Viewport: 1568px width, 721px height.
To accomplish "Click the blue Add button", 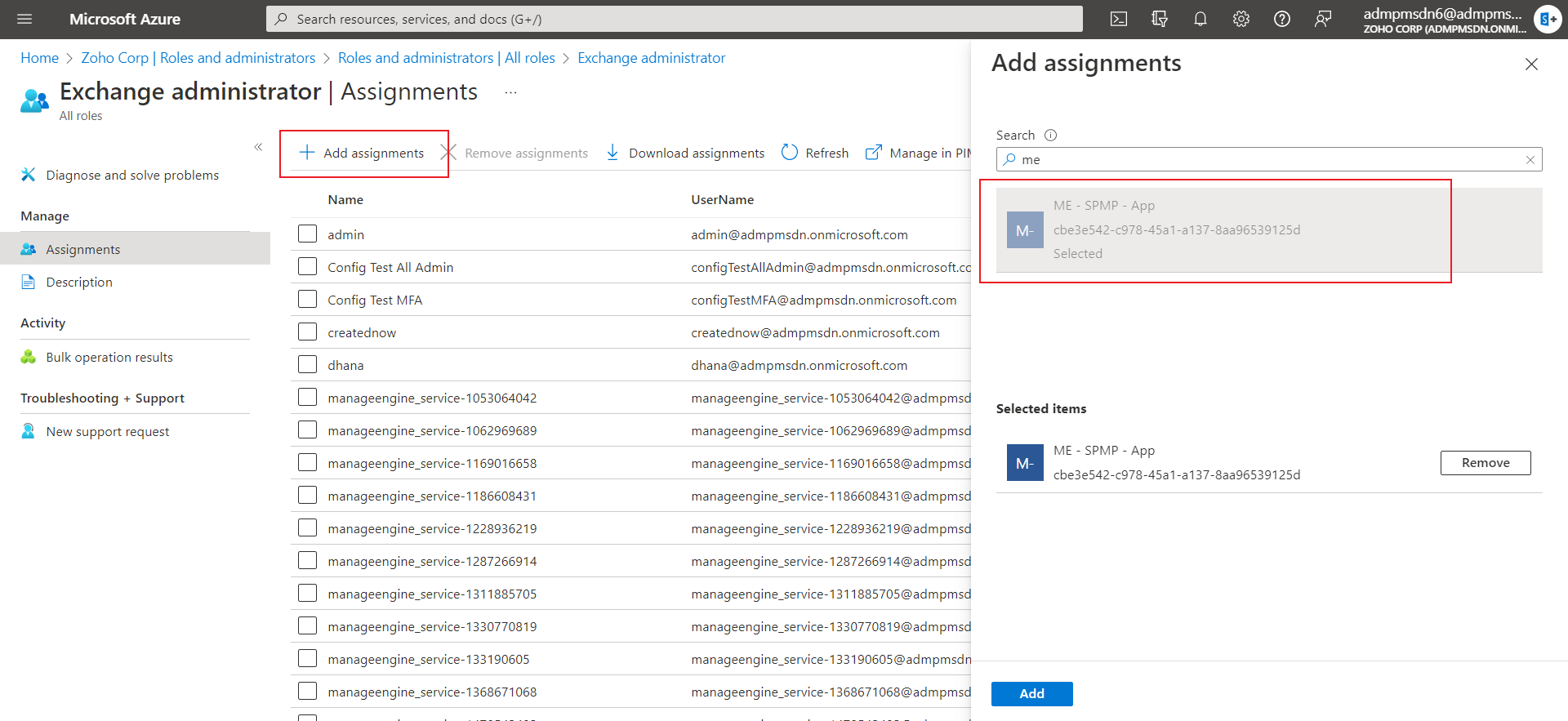I will (x=1032, y=693).
